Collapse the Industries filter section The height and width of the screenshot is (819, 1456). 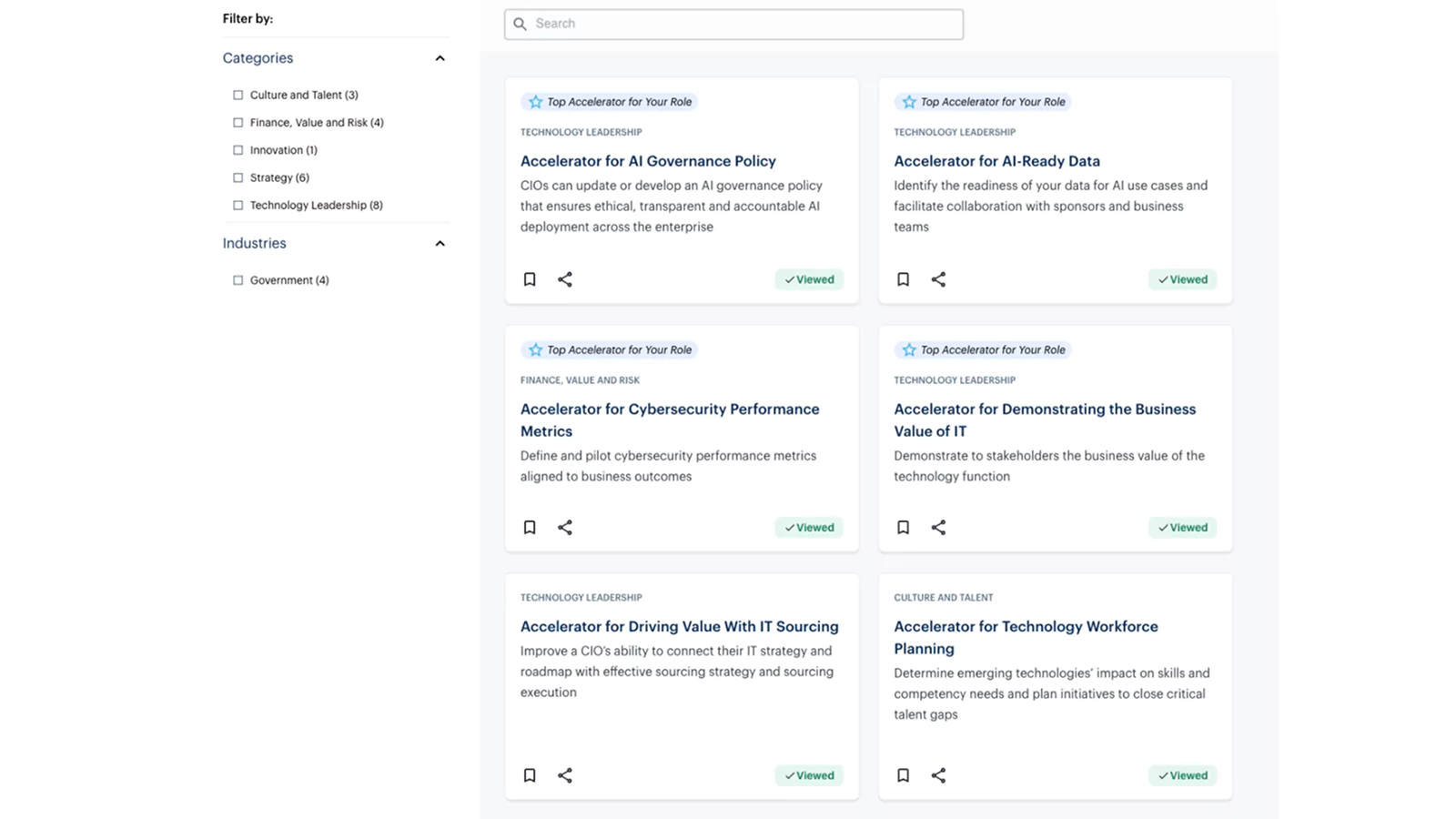440,244
